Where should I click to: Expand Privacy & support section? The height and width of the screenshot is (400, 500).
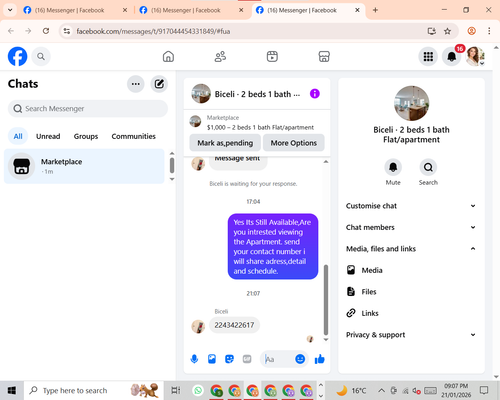point(411,335)
